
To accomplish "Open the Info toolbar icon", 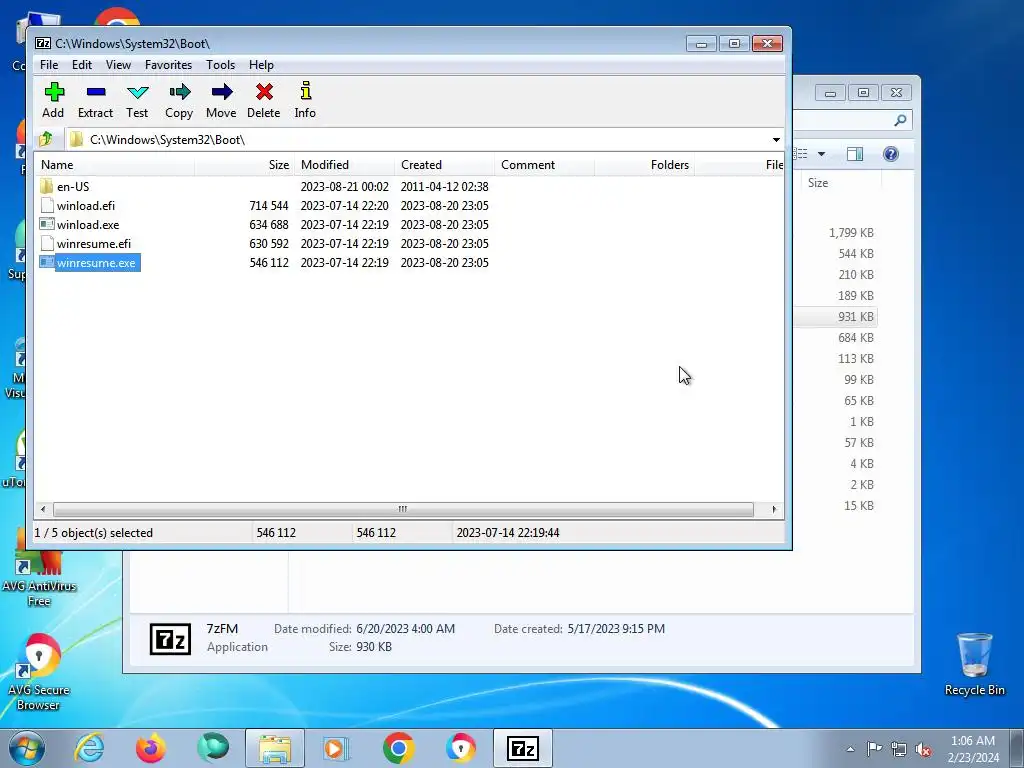I will [x=305, y=100].
